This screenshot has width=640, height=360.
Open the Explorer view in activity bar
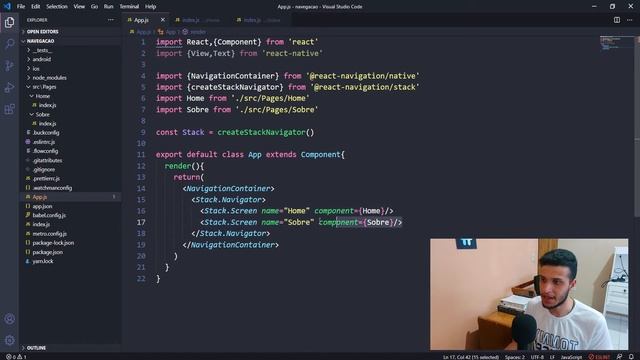(x=9, y=22)
